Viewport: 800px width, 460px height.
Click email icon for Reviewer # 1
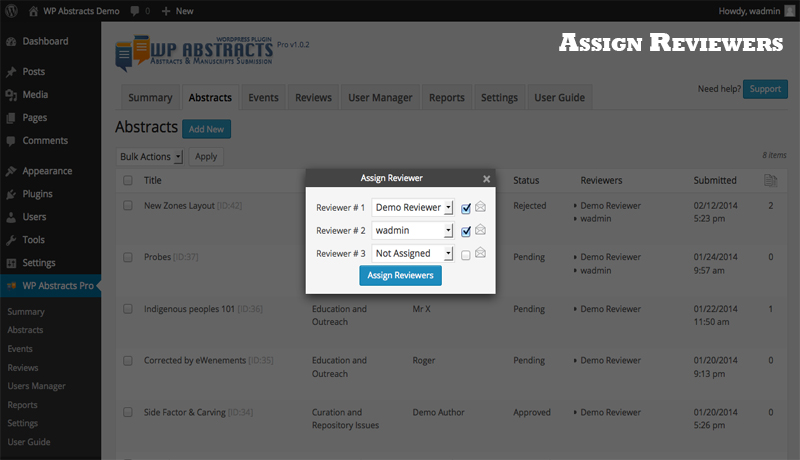[480, 207]
